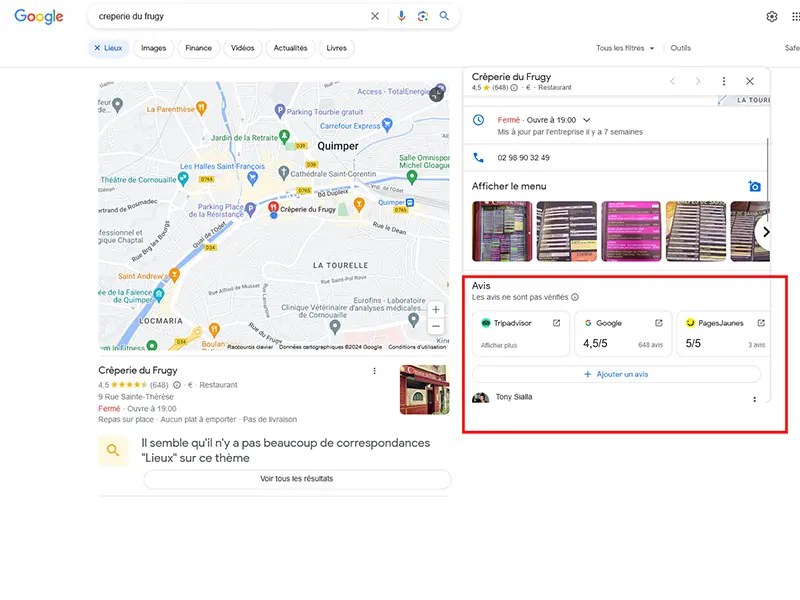Click Tony Sialla reviewer avatar
Image resolution: width=800 pixels, height=600 pixels.
click(x=480, y=397)
